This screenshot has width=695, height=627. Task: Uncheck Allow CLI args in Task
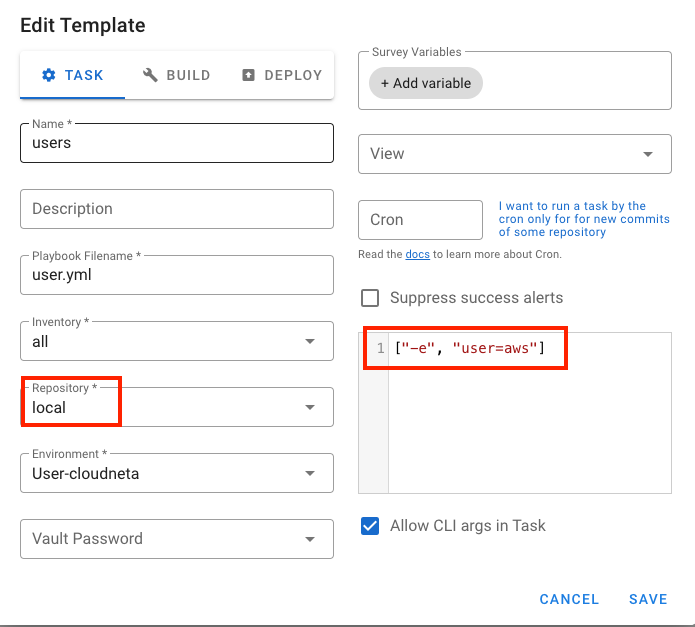point(370,526)
